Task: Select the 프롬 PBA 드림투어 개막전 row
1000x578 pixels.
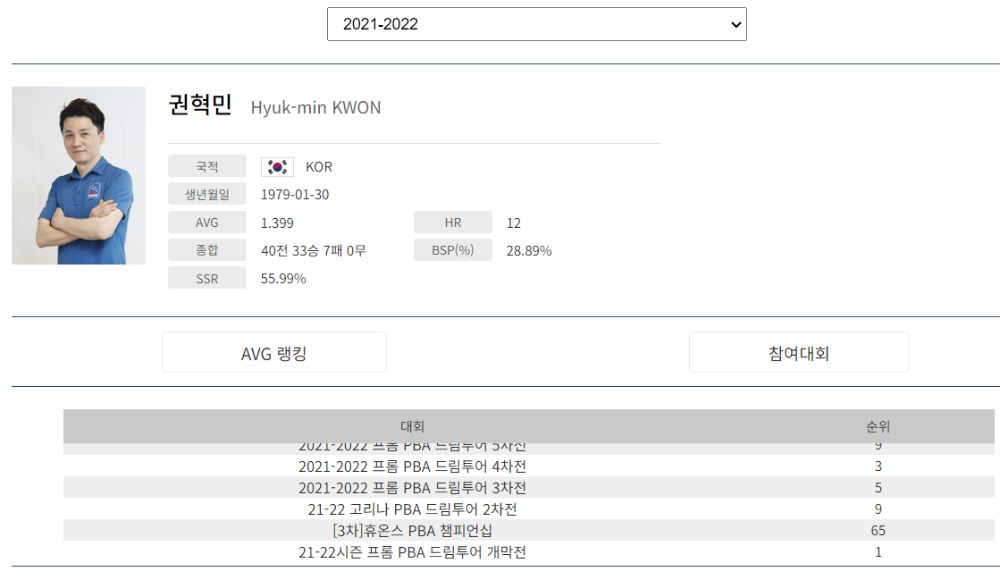Action: [529, 552]
